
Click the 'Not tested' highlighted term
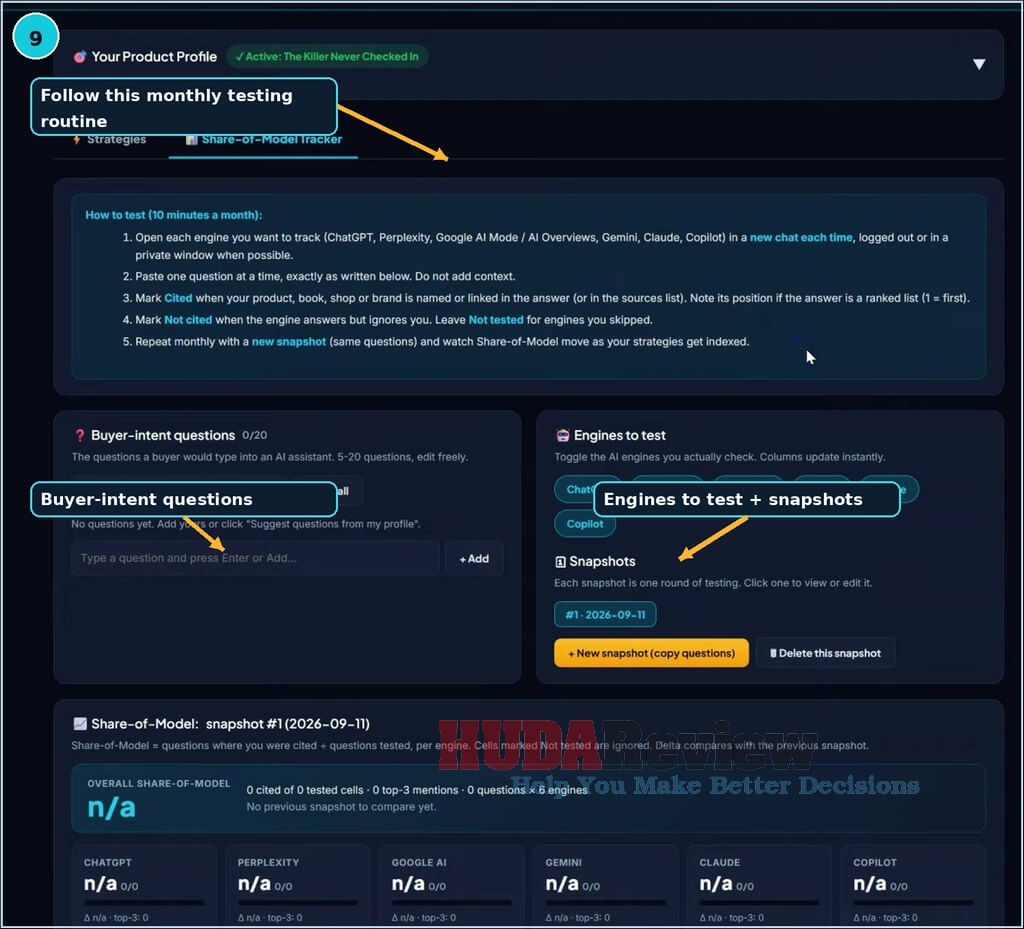[496, 320]
